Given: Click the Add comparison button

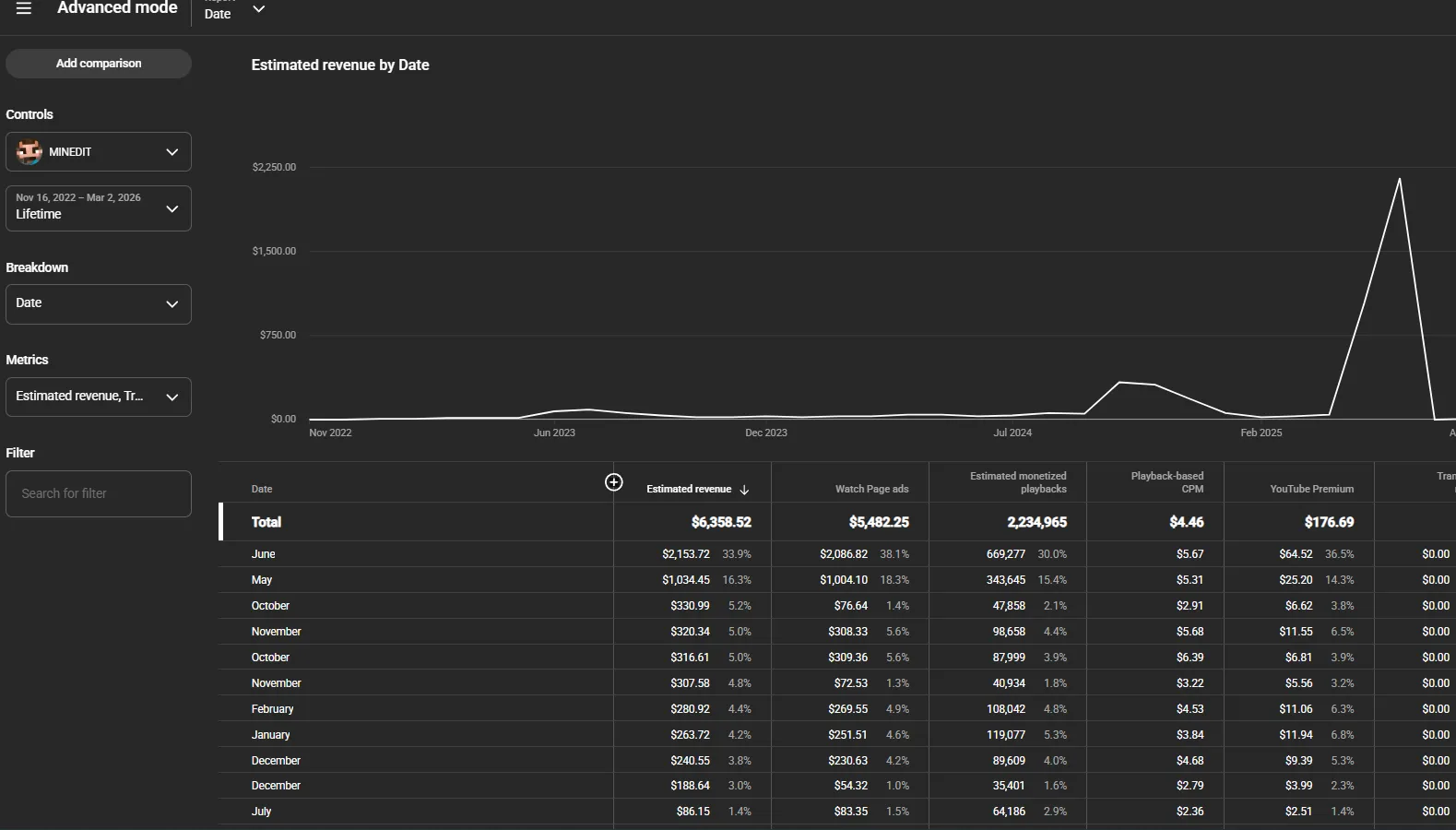Looking at the screenshot, I should 99,64.
